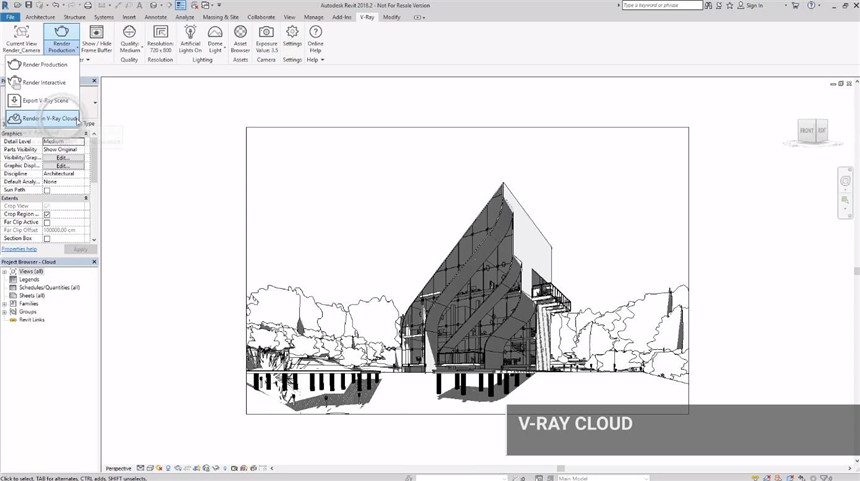Open the Online Help icon
860x481 pixels.
(316, 33)
